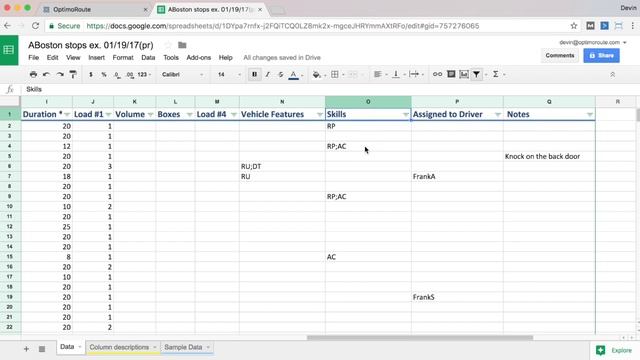Screen dimensions: 640x360
Task: Open the View menu
Action: [73, 58]
